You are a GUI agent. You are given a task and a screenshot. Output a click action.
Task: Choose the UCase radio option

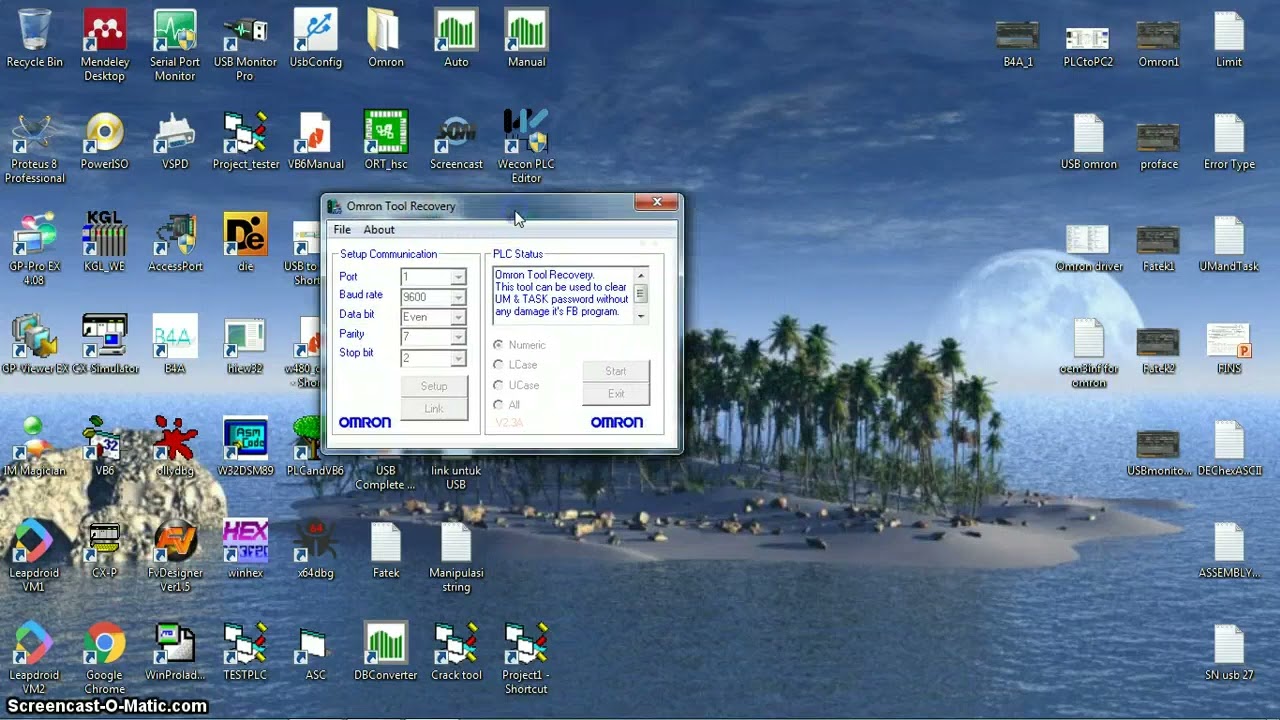[x=498, y=385]
